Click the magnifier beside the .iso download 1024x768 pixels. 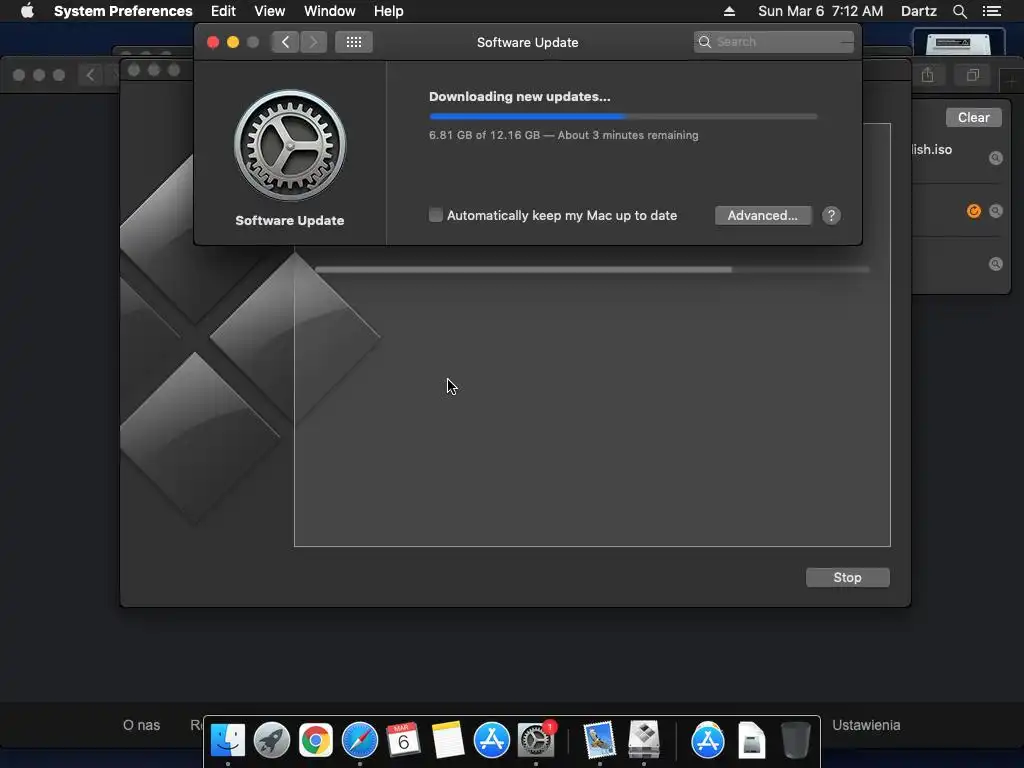(x=995, y=157)
